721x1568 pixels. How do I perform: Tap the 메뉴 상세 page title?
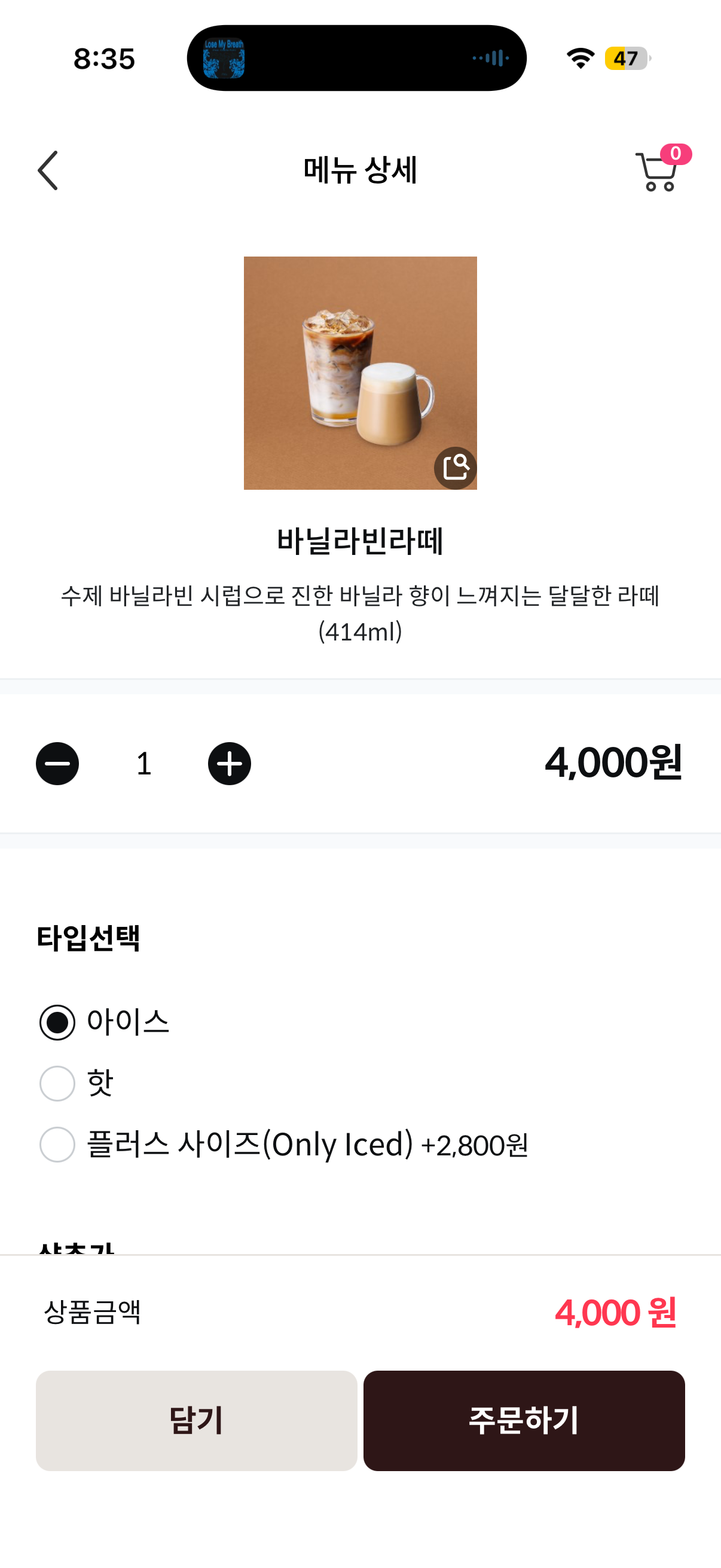tap(360, 170)
